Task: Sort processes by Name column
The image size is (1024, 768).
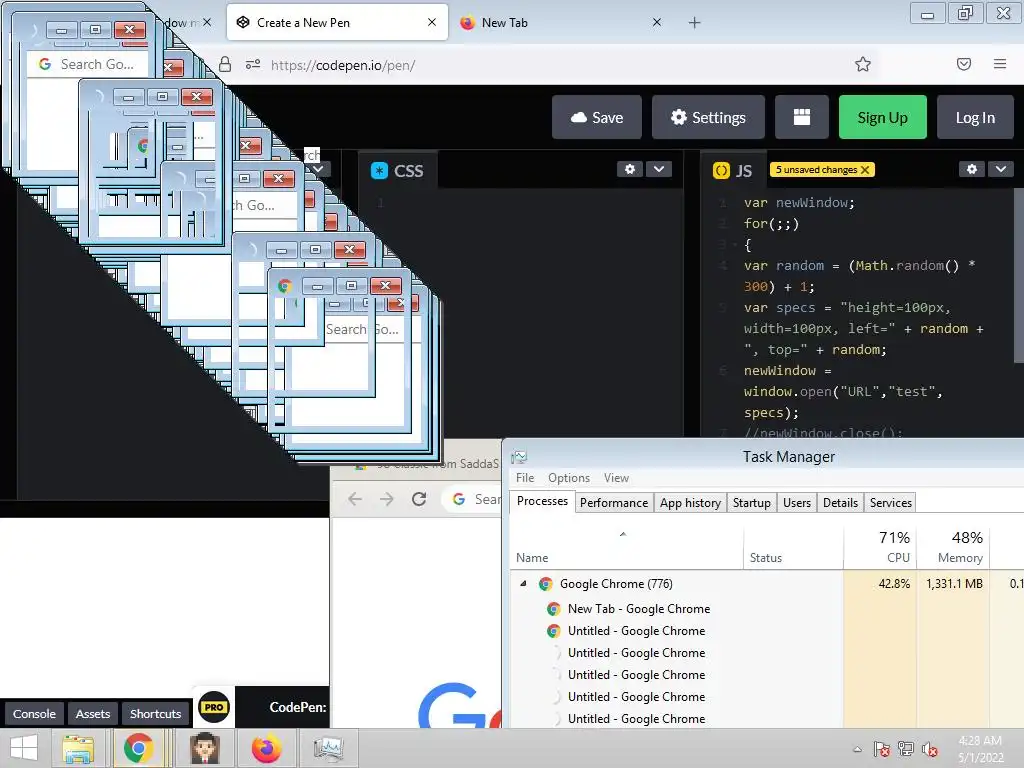Action: tap(626, 547)
